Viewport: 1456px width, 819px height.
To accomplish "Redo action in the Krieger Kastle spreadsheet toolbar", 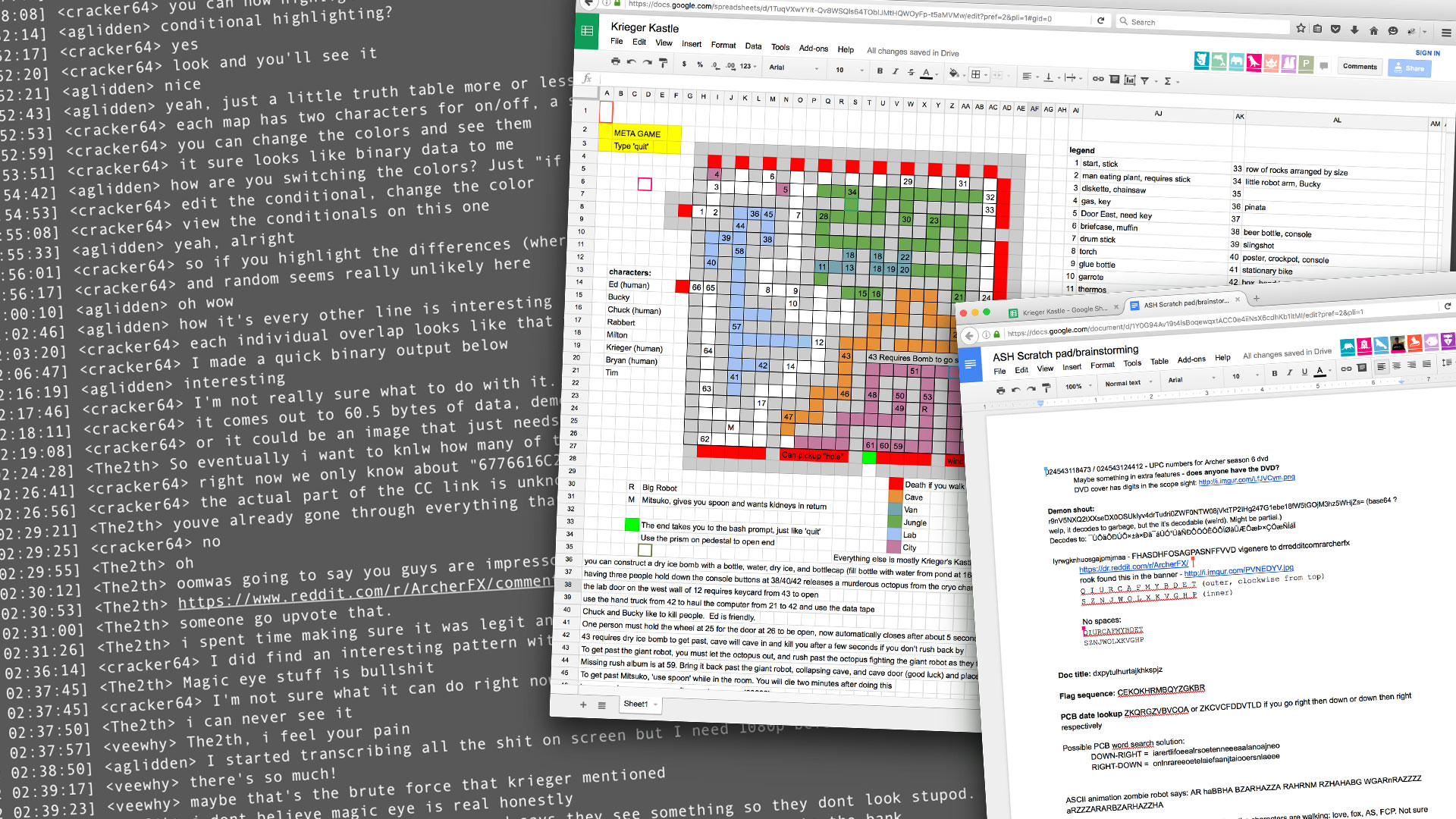I will point(647,62).
